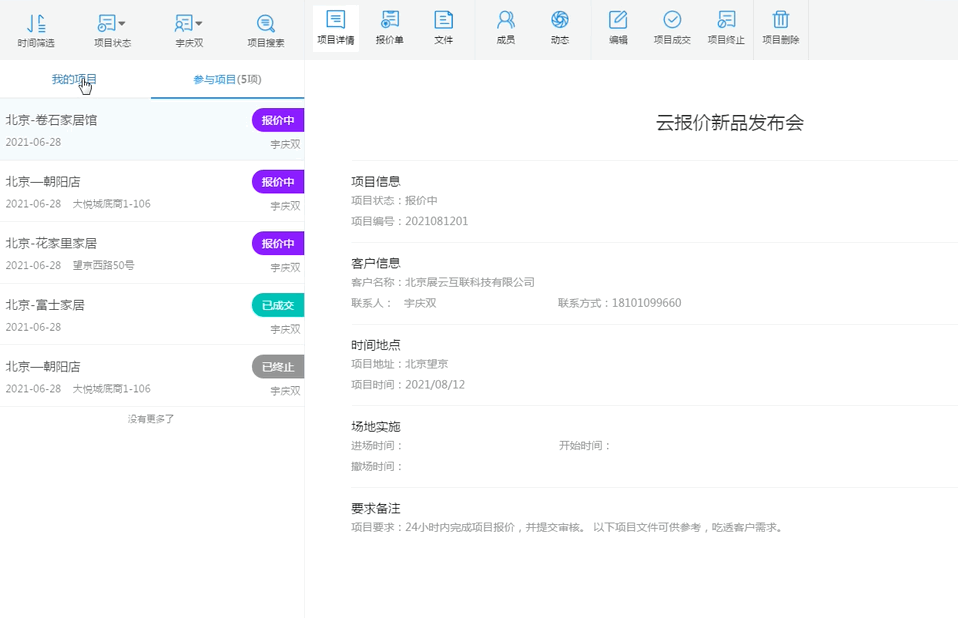Viewport: 958px width, 618px height.
Task: Click the 场地实施 section heading
Action: point(375,426)
